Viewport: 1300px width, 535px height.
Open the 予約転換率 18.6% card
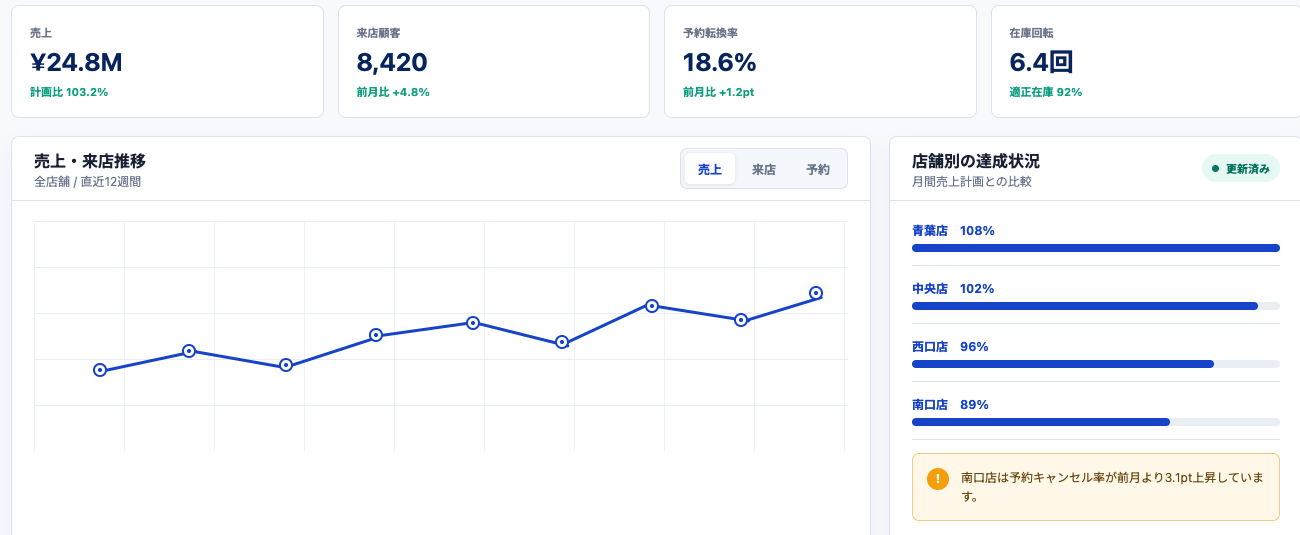(x=820, y=62)
